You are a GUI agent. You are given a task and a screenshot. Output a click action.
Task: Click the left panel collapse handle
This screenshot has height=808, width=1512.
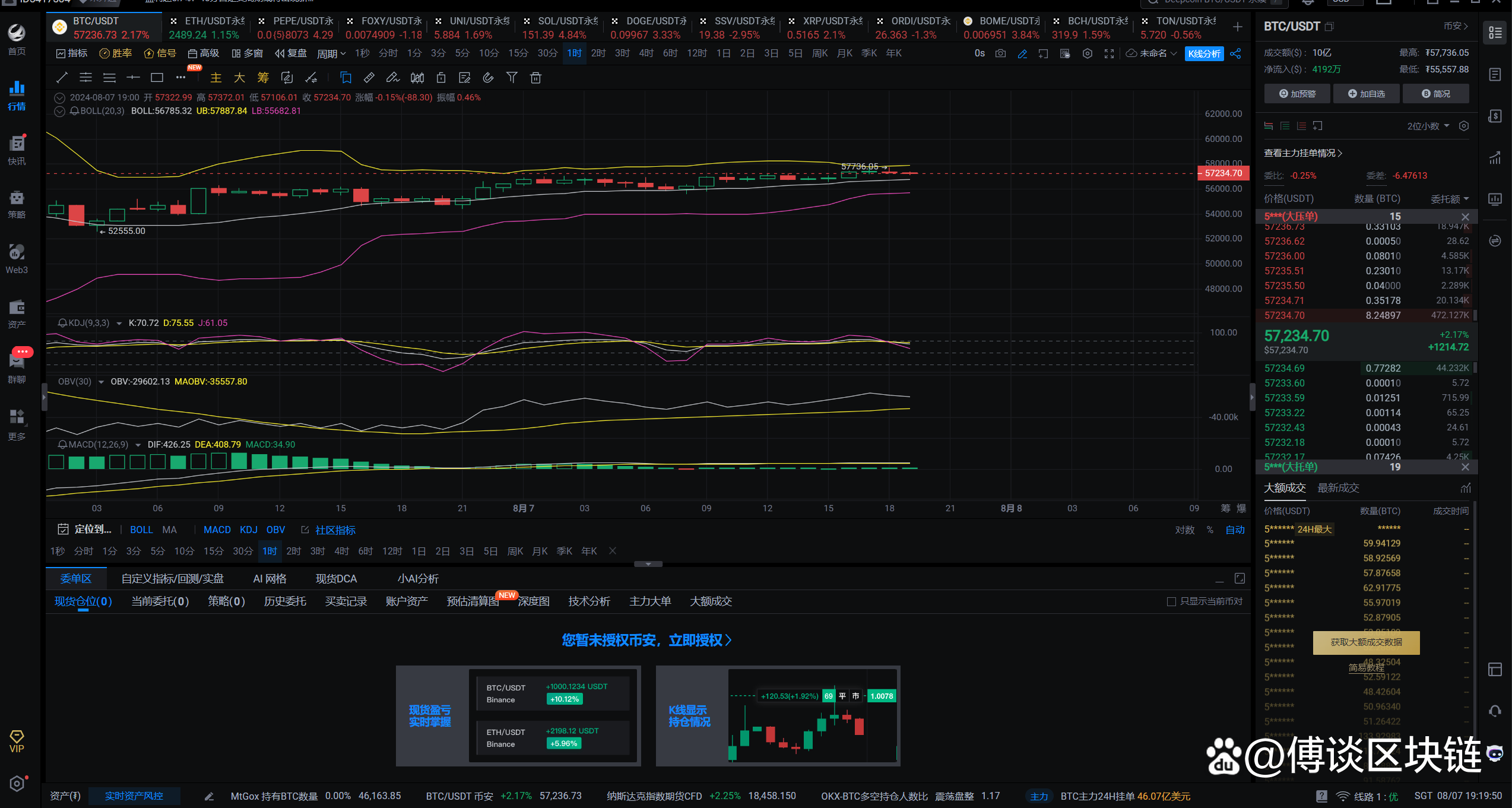point(44,397)
